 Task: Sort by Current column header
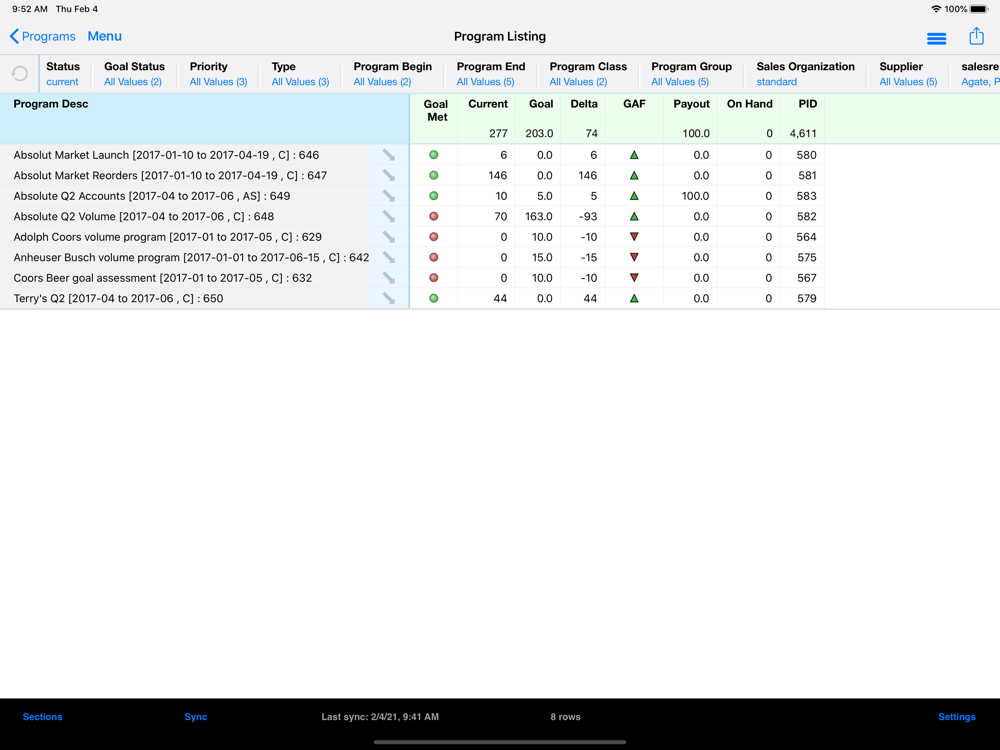[488, 104]
